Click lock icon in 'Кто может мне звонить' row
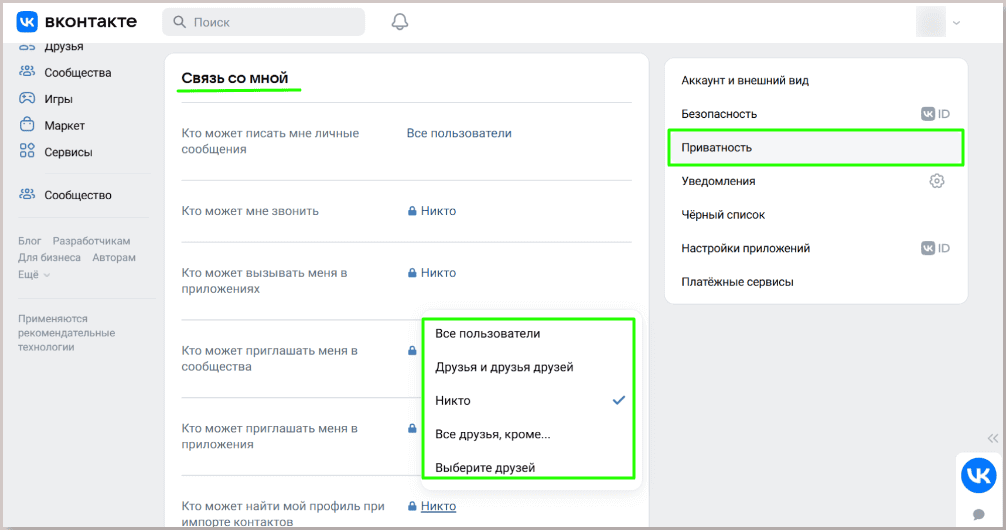The height and width of the screenshot is (530, 1006). coord(412,210)
